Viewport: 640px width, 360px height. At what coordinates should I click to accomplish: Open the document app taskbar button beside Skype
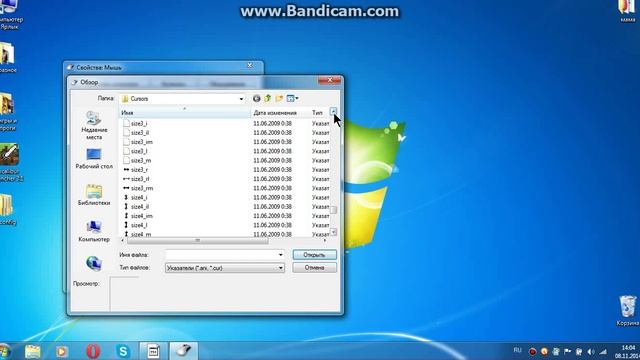point(153,351)
